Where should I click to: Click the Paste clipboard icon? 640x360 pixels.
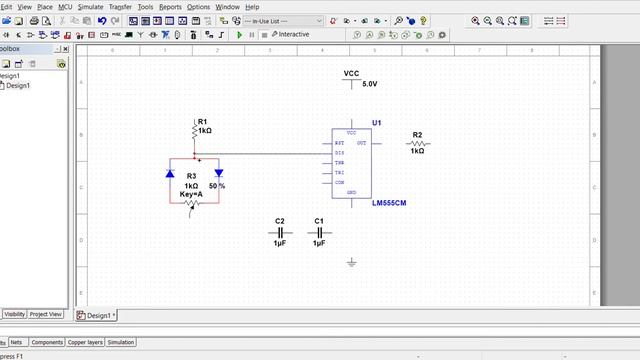point(87,21)
